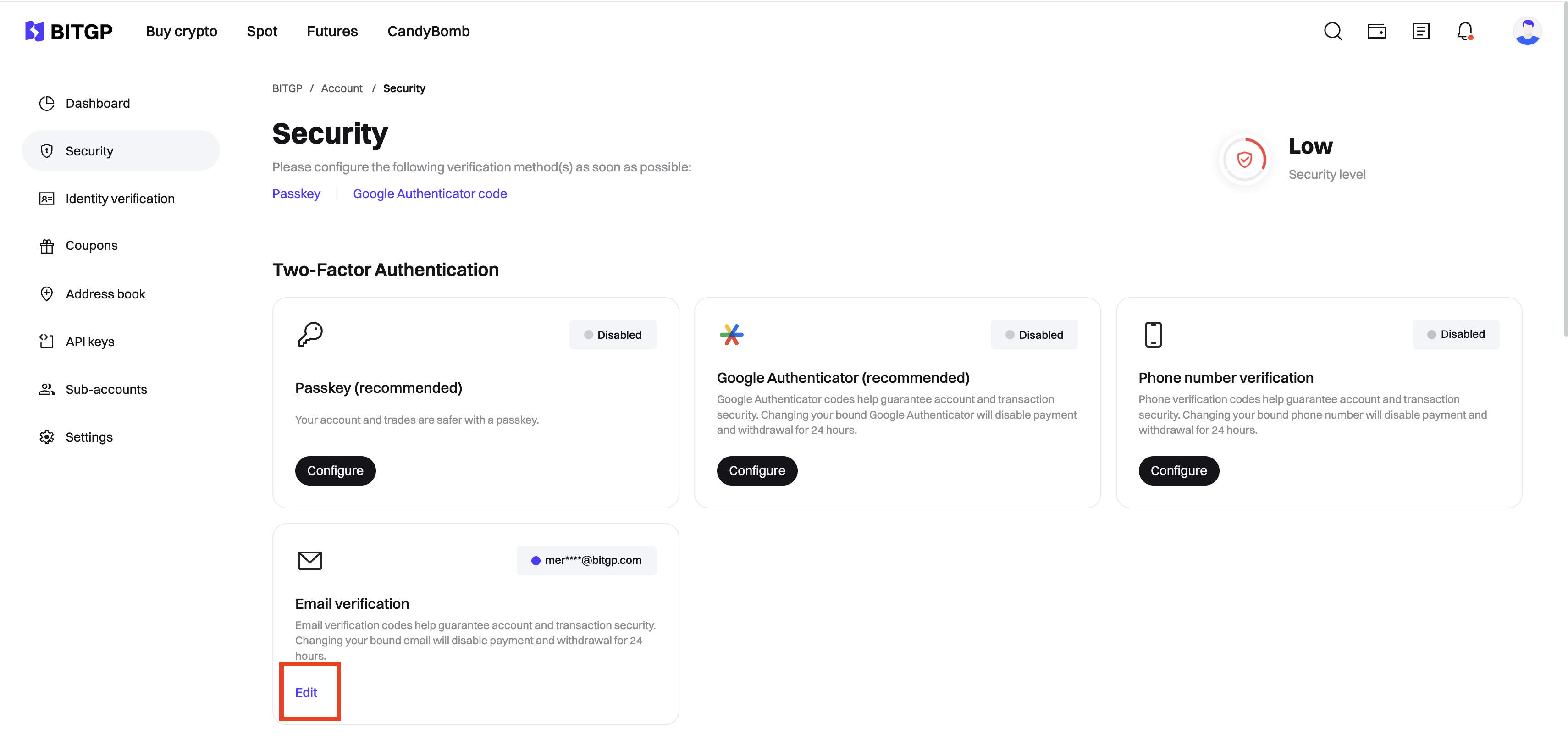Image resolution: width=1568 pixels, height=751 pixels.
Task: Click the Security shield sidebar icon
Action: 47,151
